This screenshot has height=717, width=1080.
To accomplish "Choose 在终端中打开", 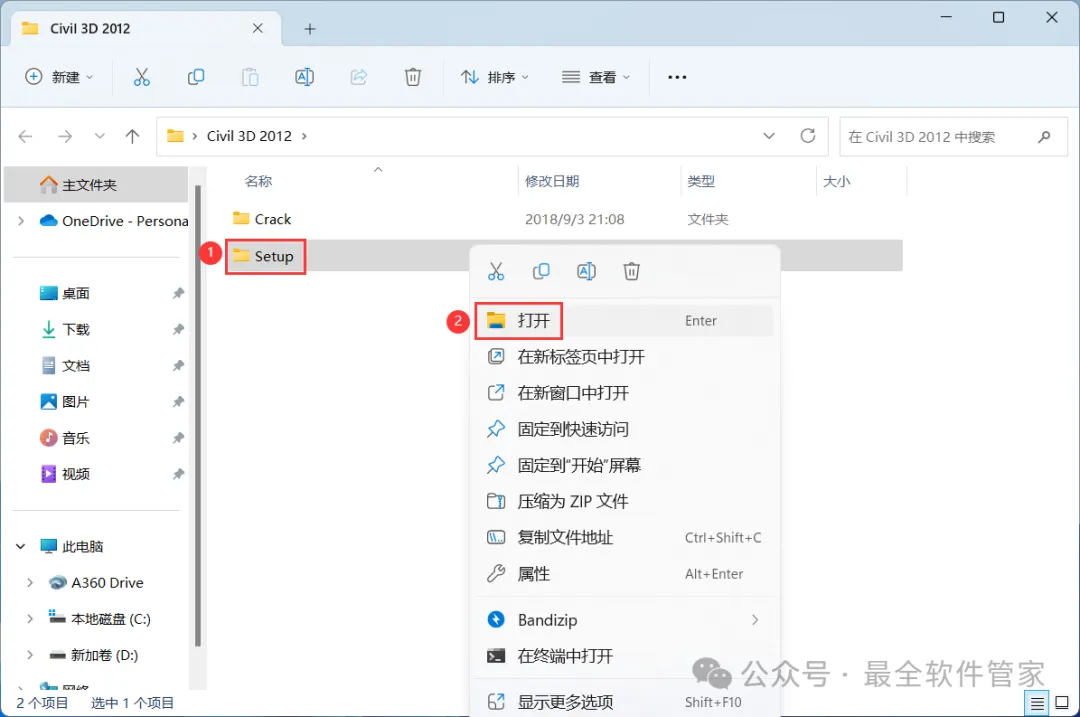I will [625, 656].
